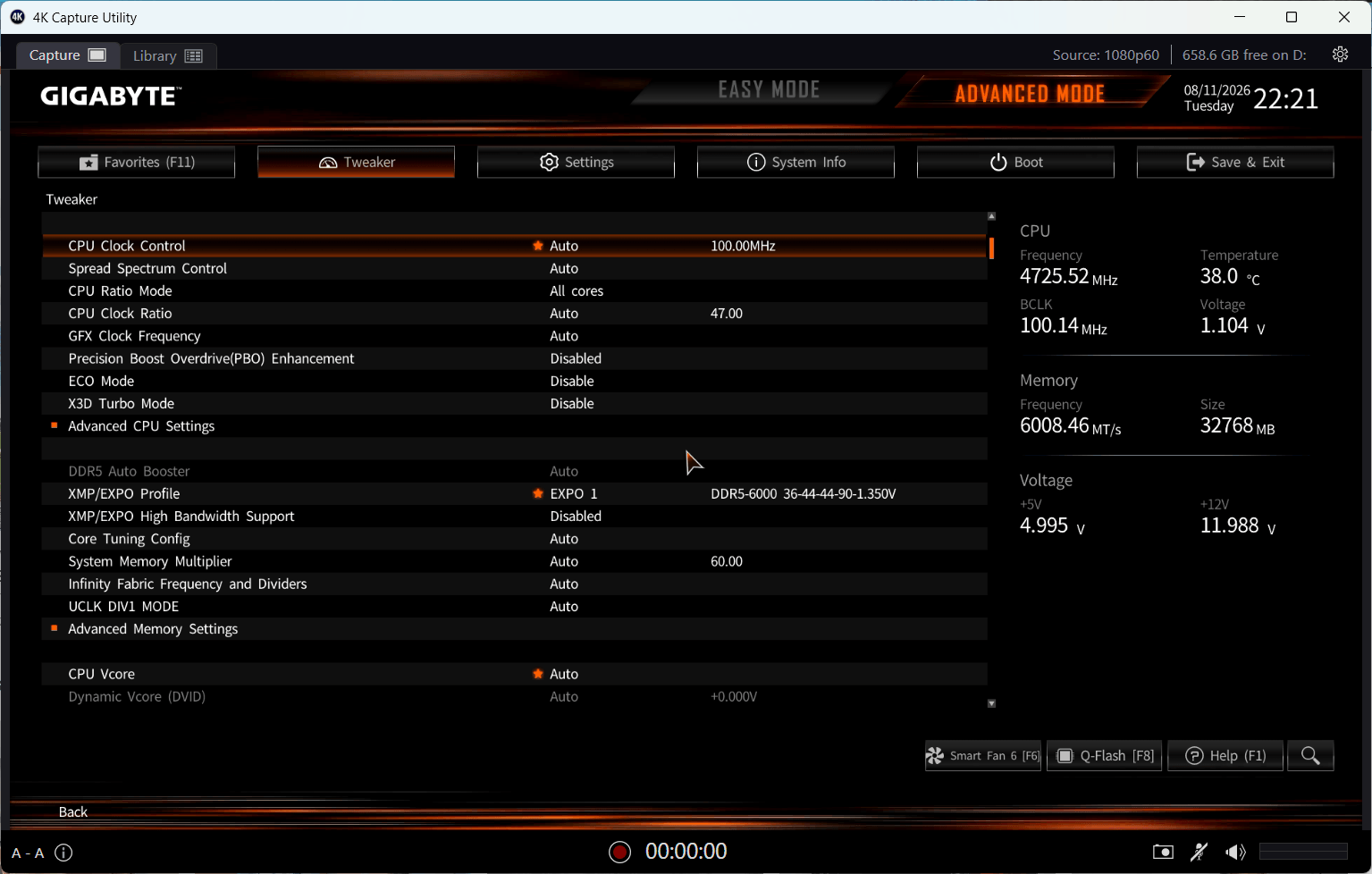1372x874 pixels.
Task: Toggle favorite star on CPU Clock Control
Action: 538,246
